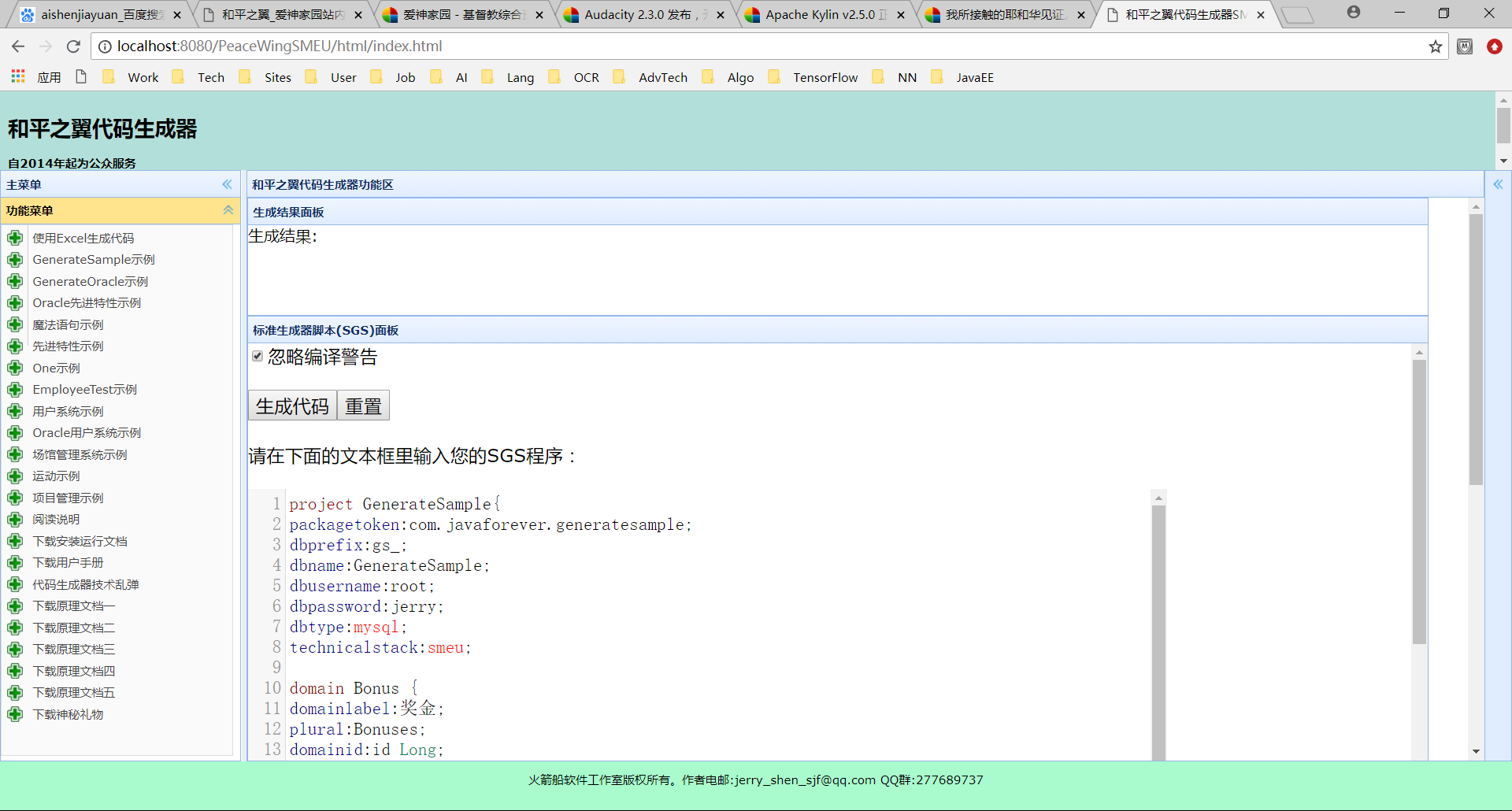1512x811 pixels.
Task: Click the 生成代码 button
Action: tap(292, 405)
